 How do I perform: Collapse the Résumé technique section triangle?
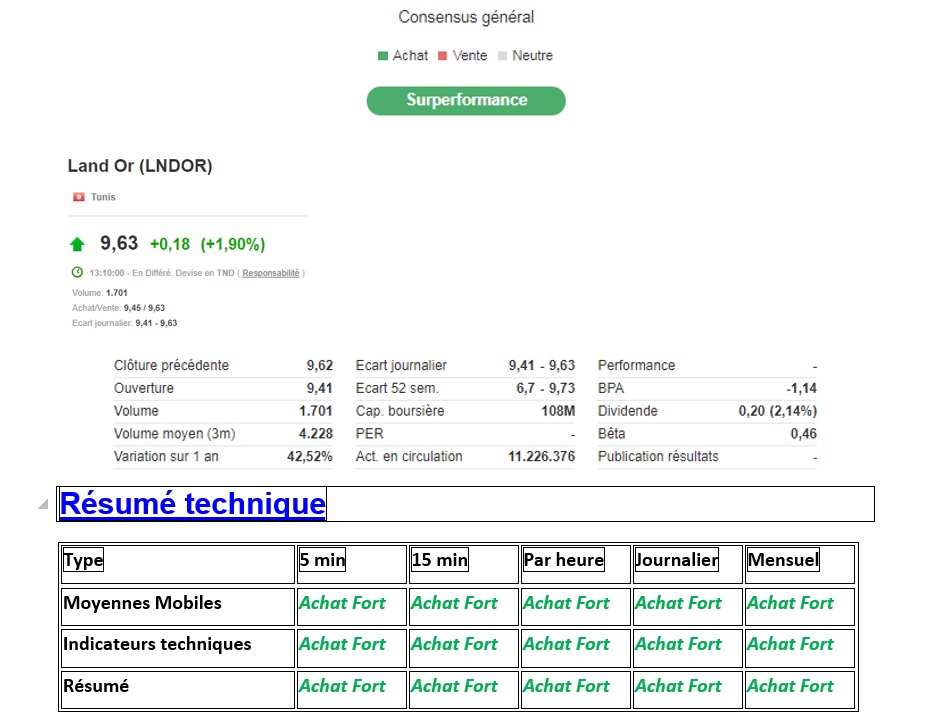point(43,505)
